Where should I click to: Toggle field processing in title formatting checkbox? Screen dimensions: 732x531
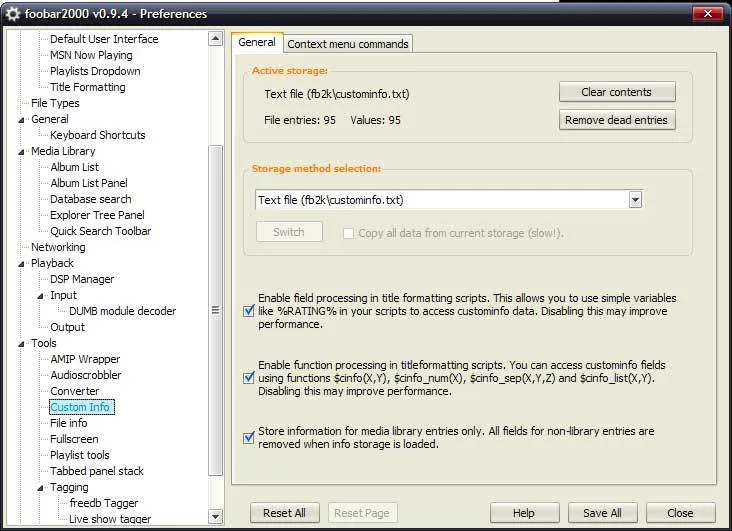(249, 311)
